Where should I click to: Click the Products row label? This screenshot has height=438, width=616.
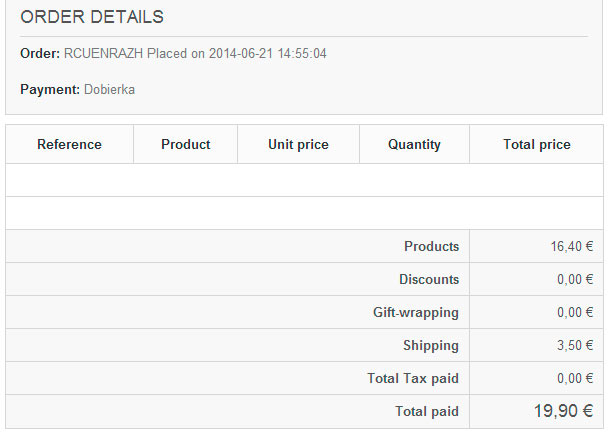pos(431,246)
